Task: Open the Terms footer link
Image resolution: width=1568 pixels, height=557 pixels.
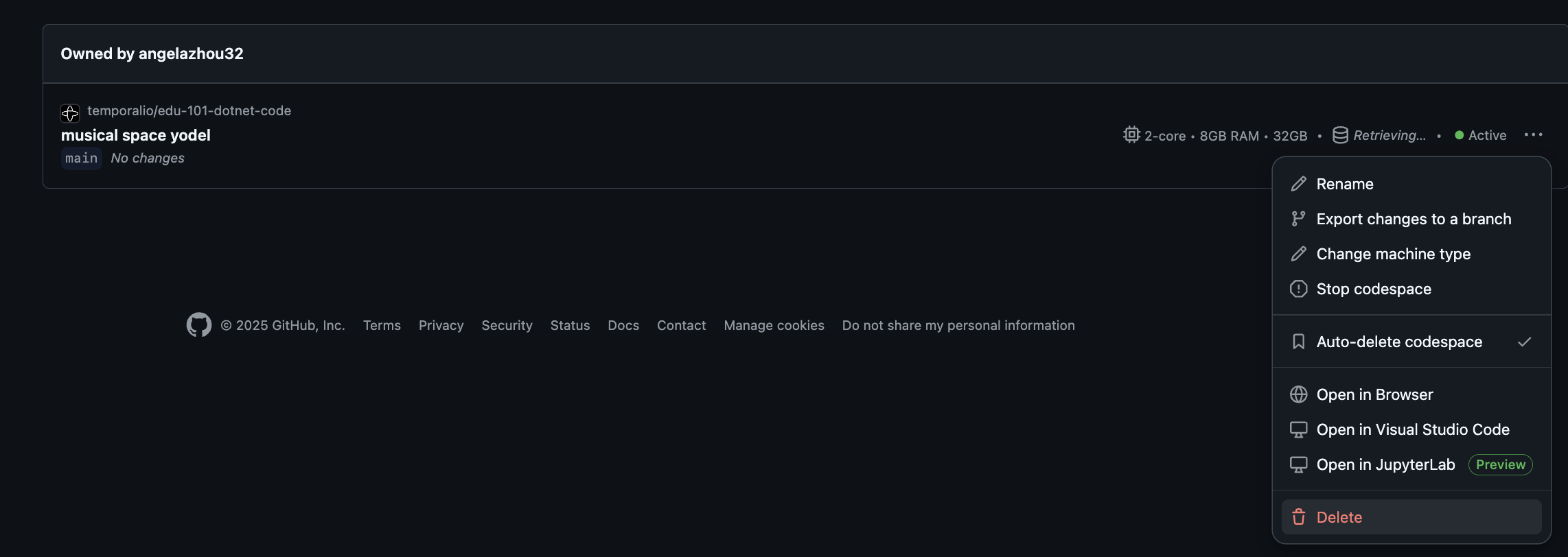Action: 382,325
